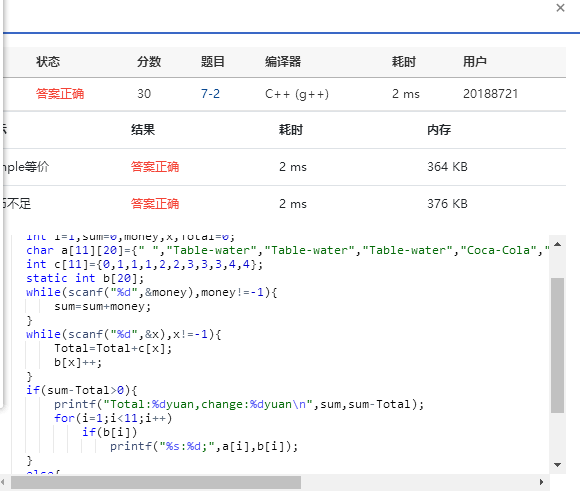Select the compiler text C++ (g++)
580x501 pixels.
coord(297,94)
